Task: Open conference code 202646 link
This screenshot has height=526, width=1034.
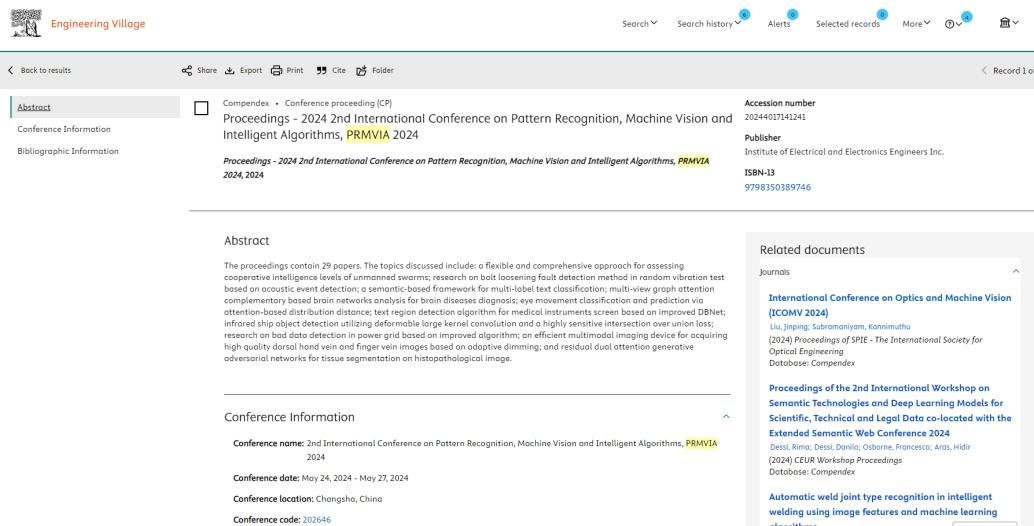Action: (x=318, y=520)
